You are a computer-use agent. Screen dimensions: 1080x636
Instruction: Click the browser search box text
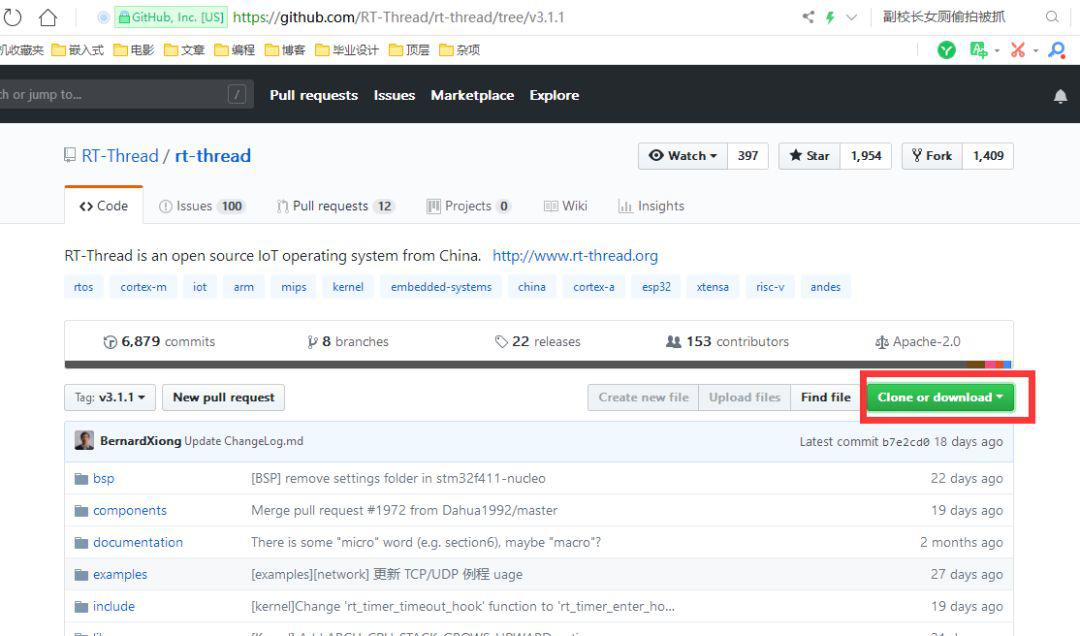point(944,17)
